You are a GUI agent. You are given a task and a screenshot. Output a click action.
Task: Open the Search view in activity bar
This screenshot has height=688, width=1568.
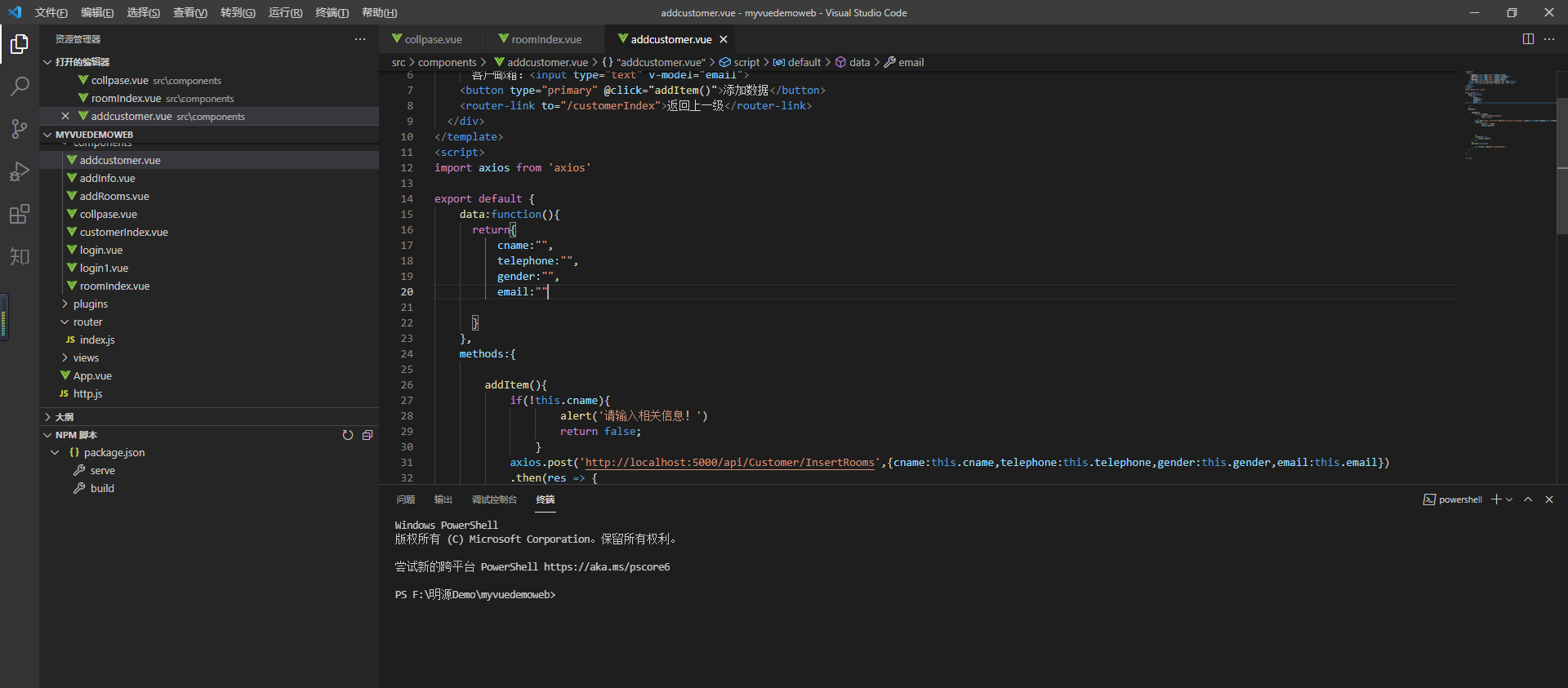[x=20, y=86]
